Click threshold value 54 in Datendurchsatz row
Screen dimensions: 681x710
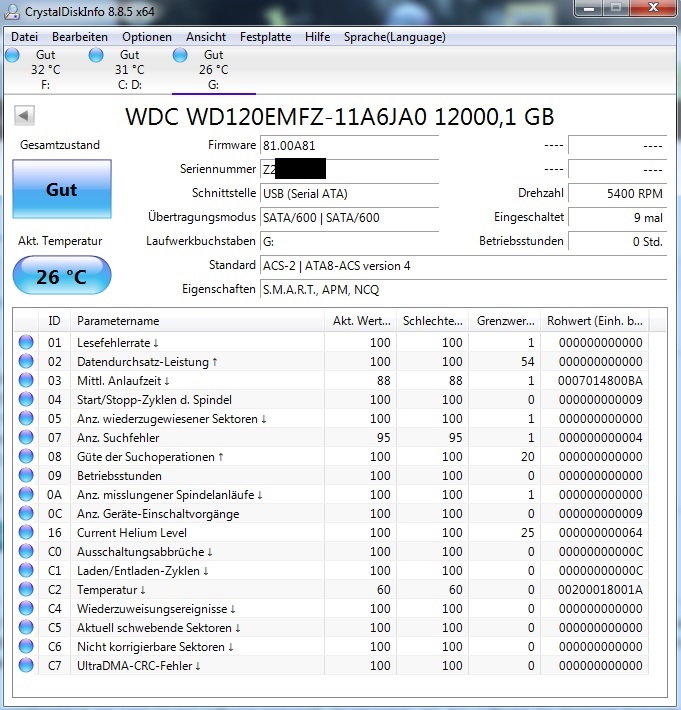tap(528, 361)
